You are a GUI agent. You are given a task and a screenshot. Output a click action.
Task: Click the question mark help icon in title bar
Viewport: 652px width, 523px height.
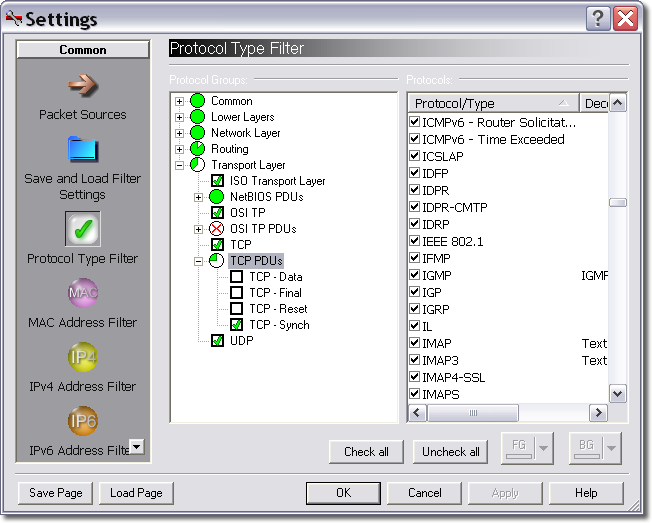tap(598, 19)
